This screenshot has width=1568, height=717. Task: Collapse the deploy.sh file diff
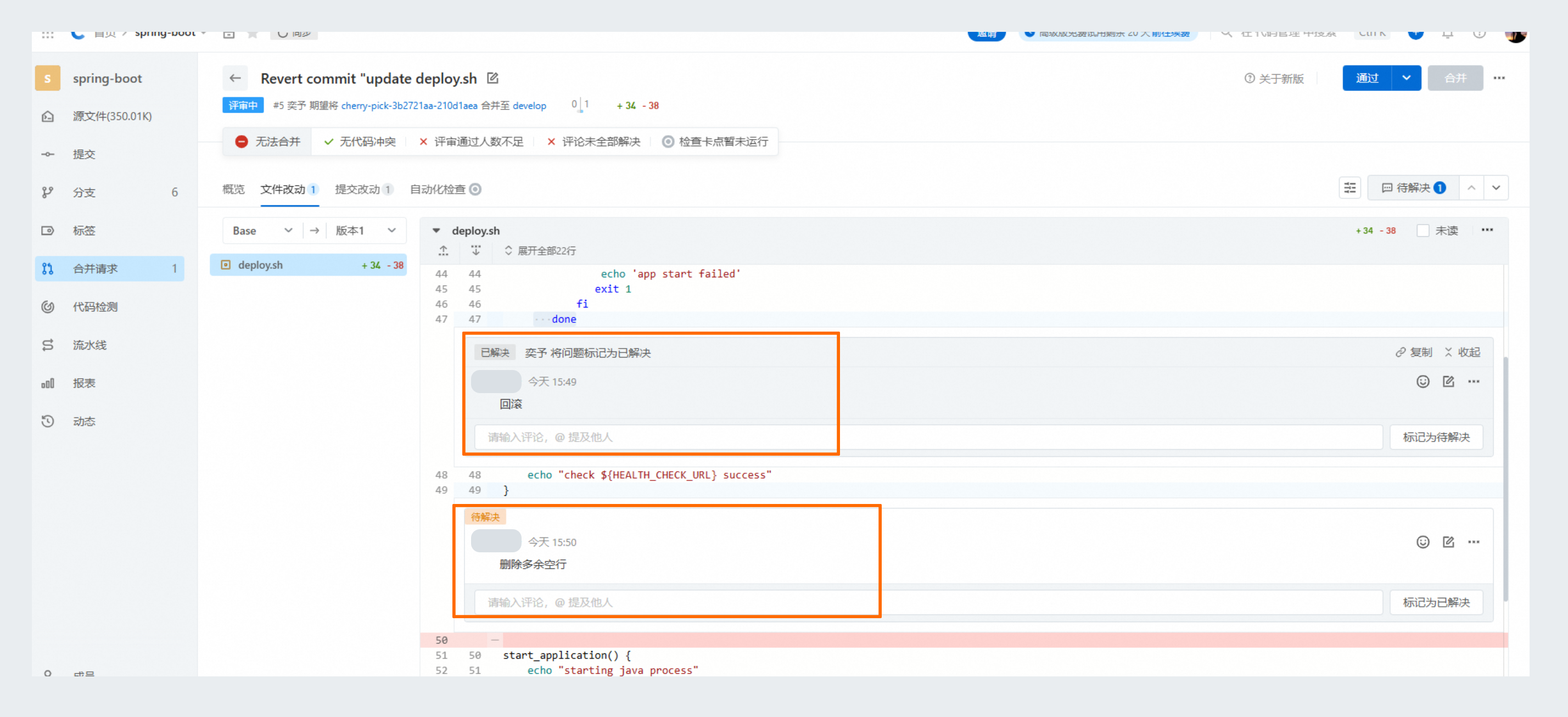click(x=436, y=231)
